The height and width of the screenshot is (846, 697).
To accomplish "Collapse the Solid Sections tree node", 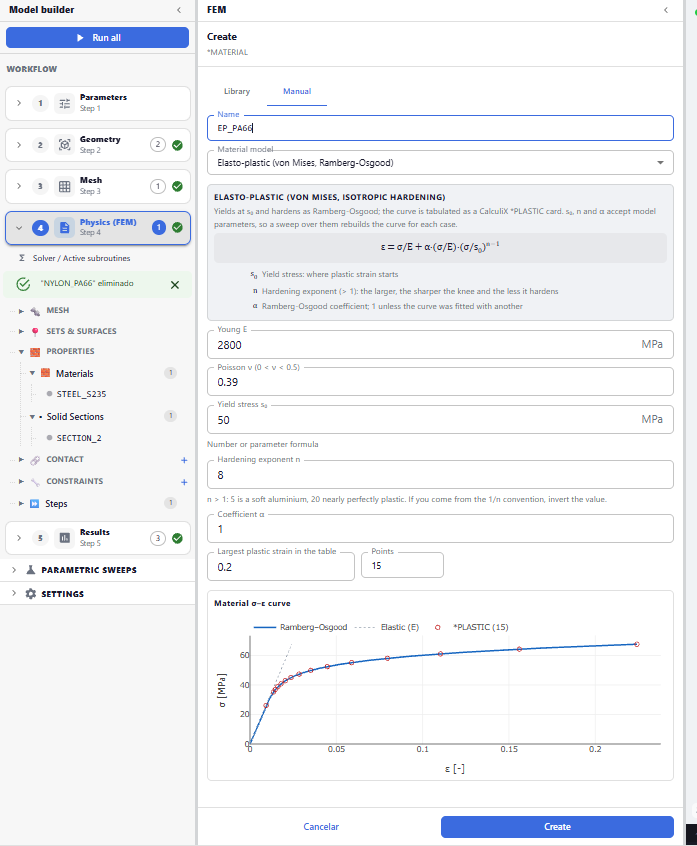I will tap(32, 417).
